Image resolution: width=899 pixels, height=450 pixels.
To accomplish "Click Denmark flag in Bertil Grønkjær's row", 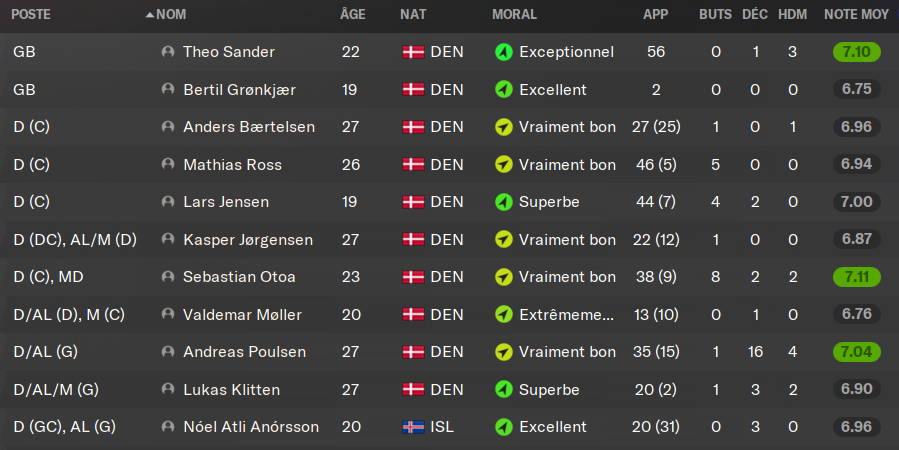I will click(x=412, y=90).
